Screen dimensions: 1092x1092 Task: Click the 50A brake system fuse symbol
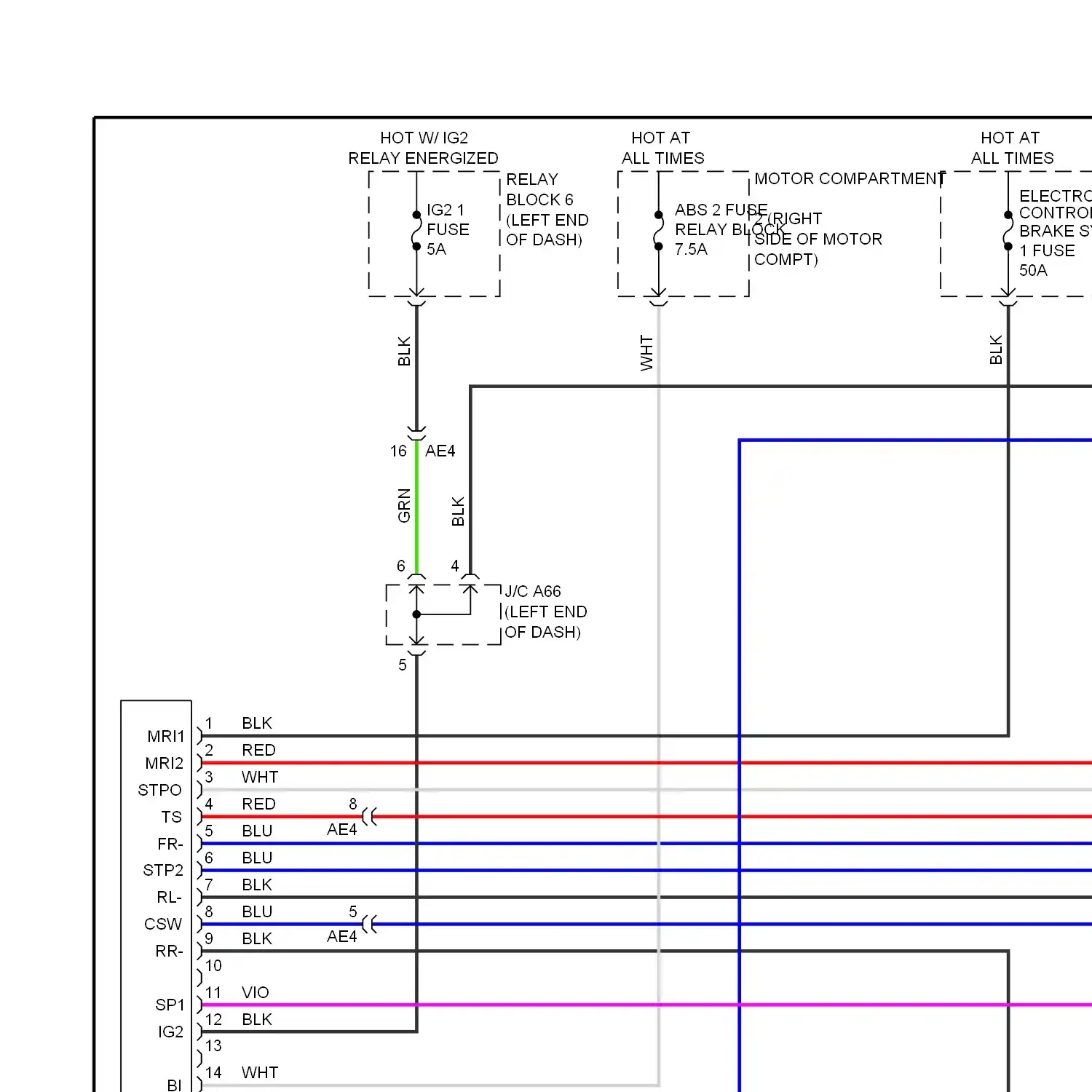tap(1008, 231)
